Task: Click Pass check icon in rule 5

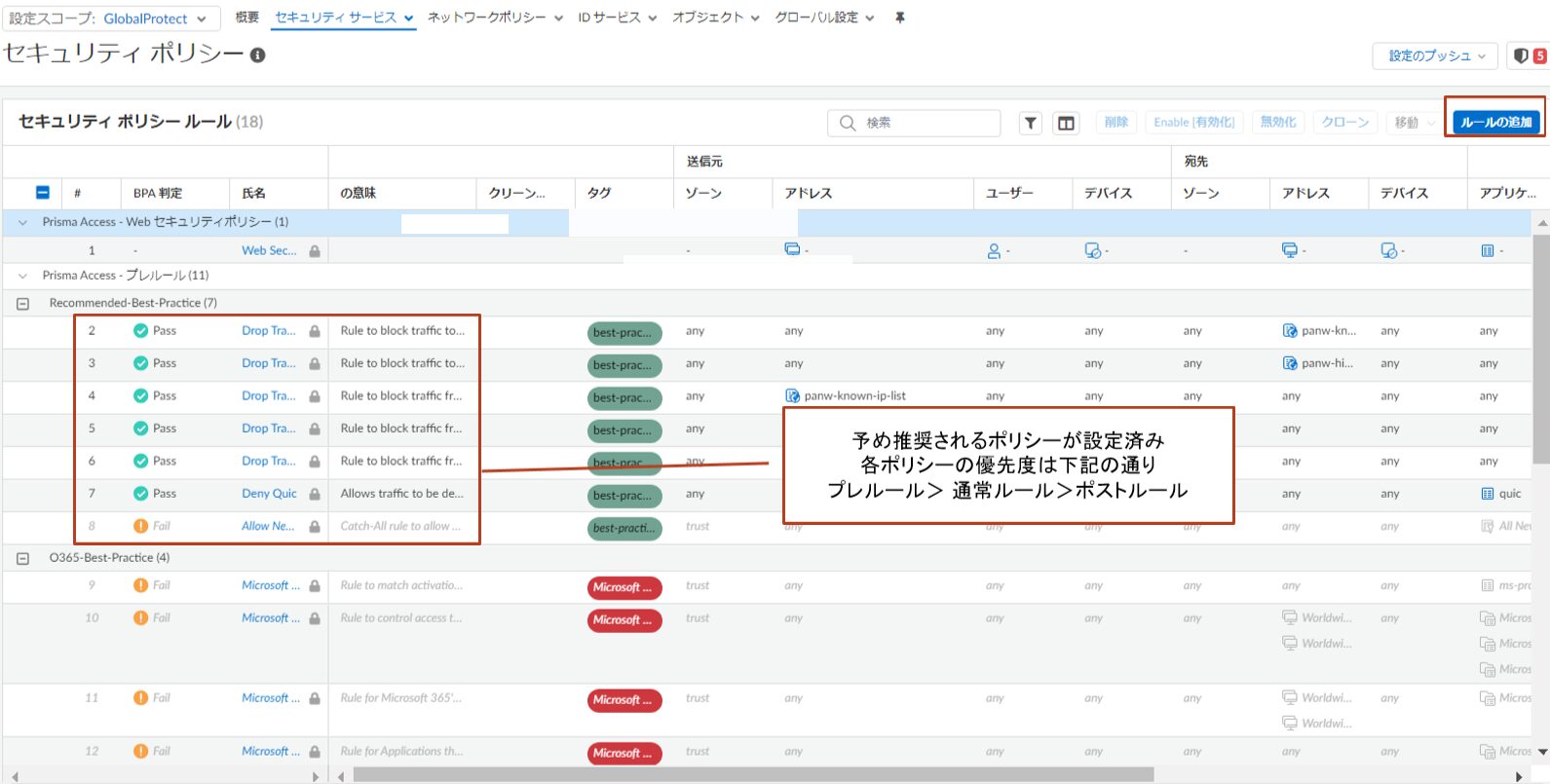Action: click(x=140, y=429)
